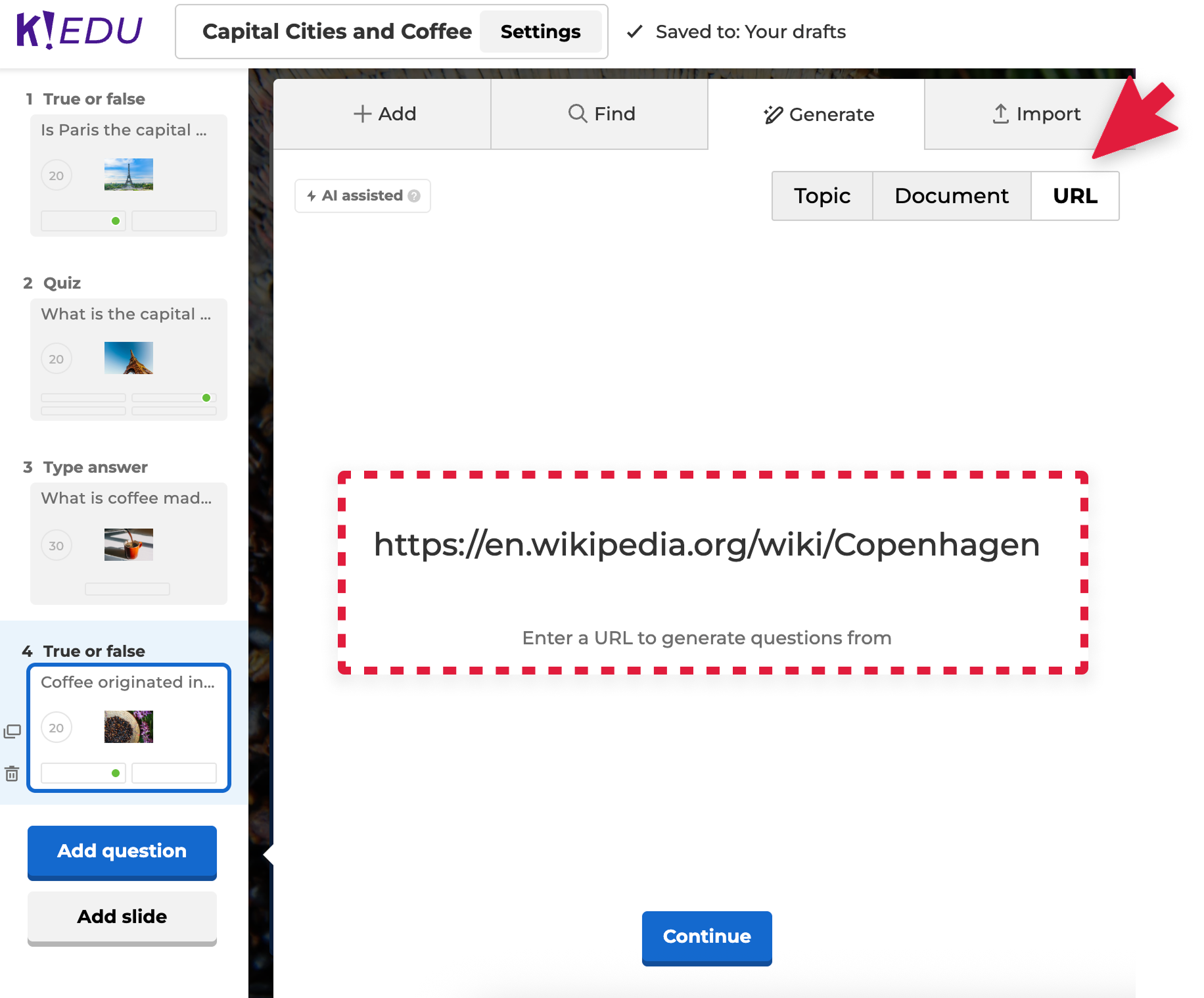Select the Generate tab
This screenshot has height=998, width=1204.
coord(818,114)
